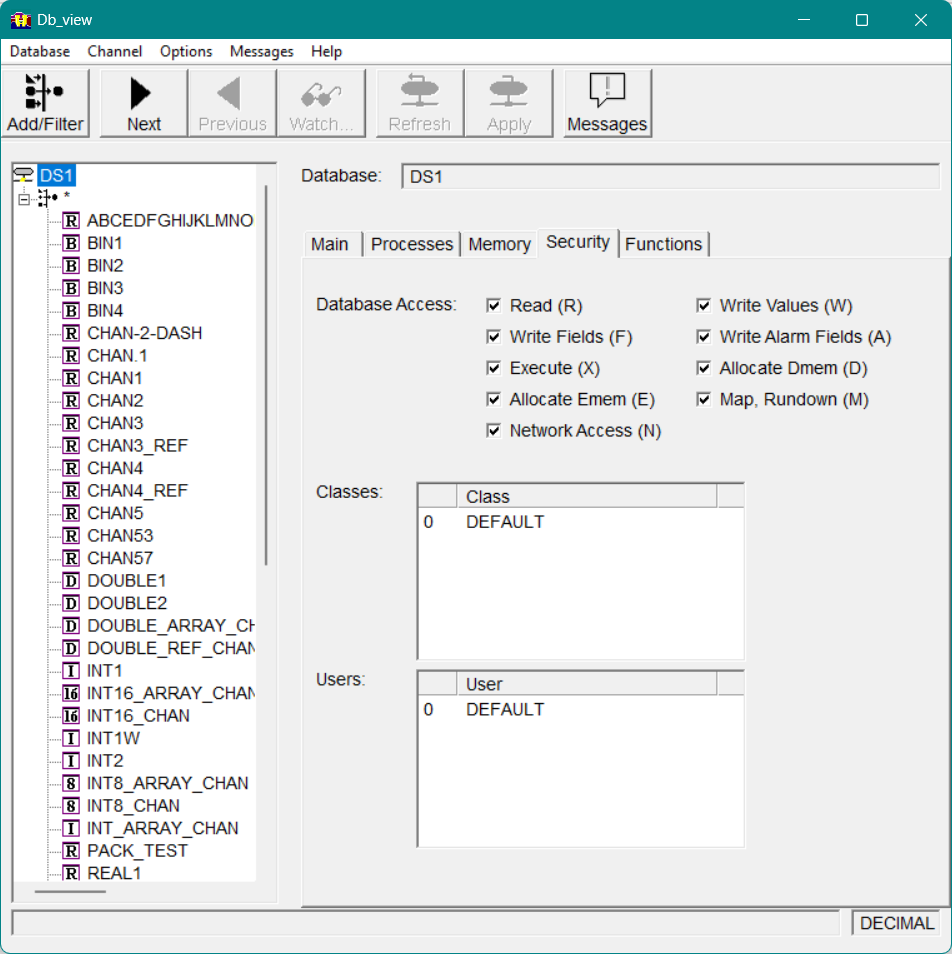
Task: Select DEFAULT row in Classes list
Action: (x=504, y=522)
